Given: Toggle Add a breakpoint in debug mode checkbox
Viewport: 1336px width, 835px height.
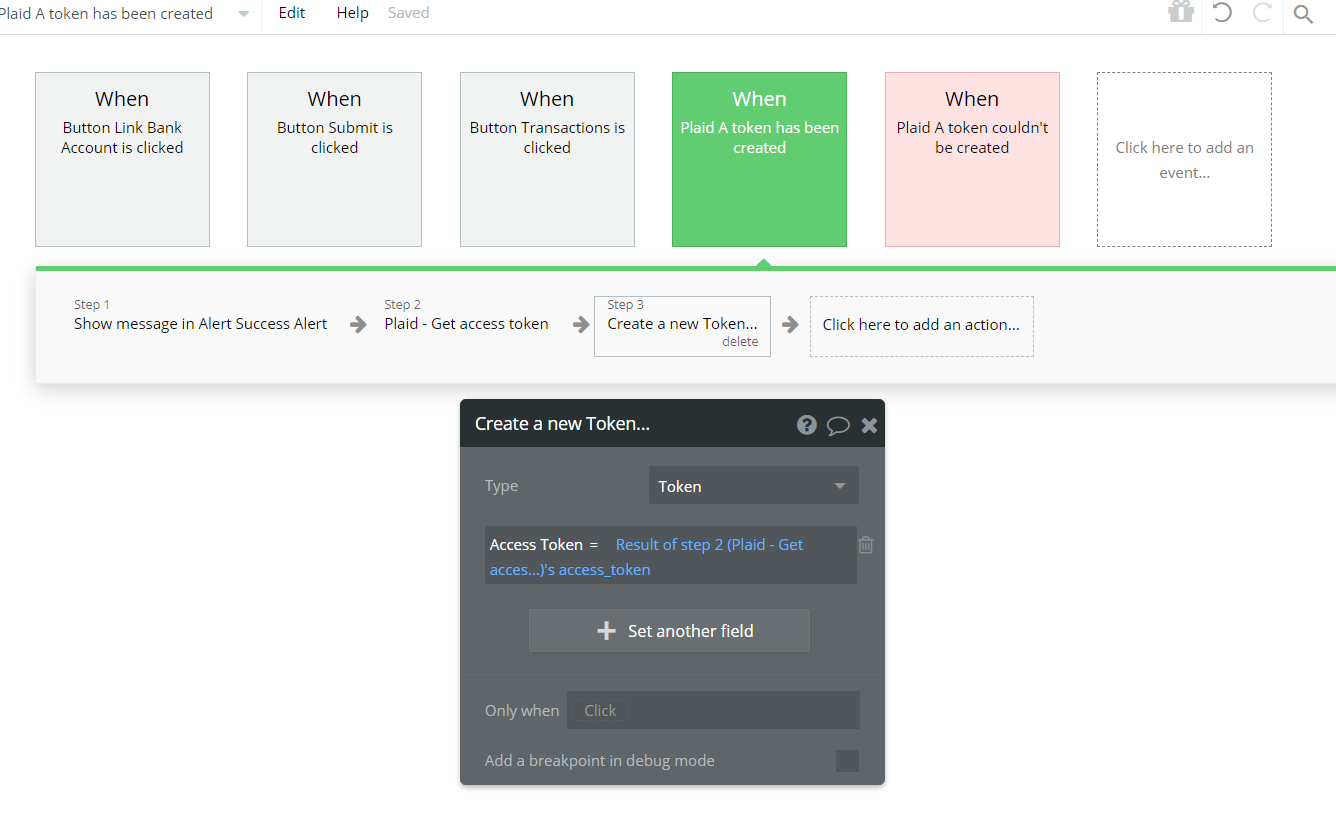Looking at the screenshot, I should (847, 761).
